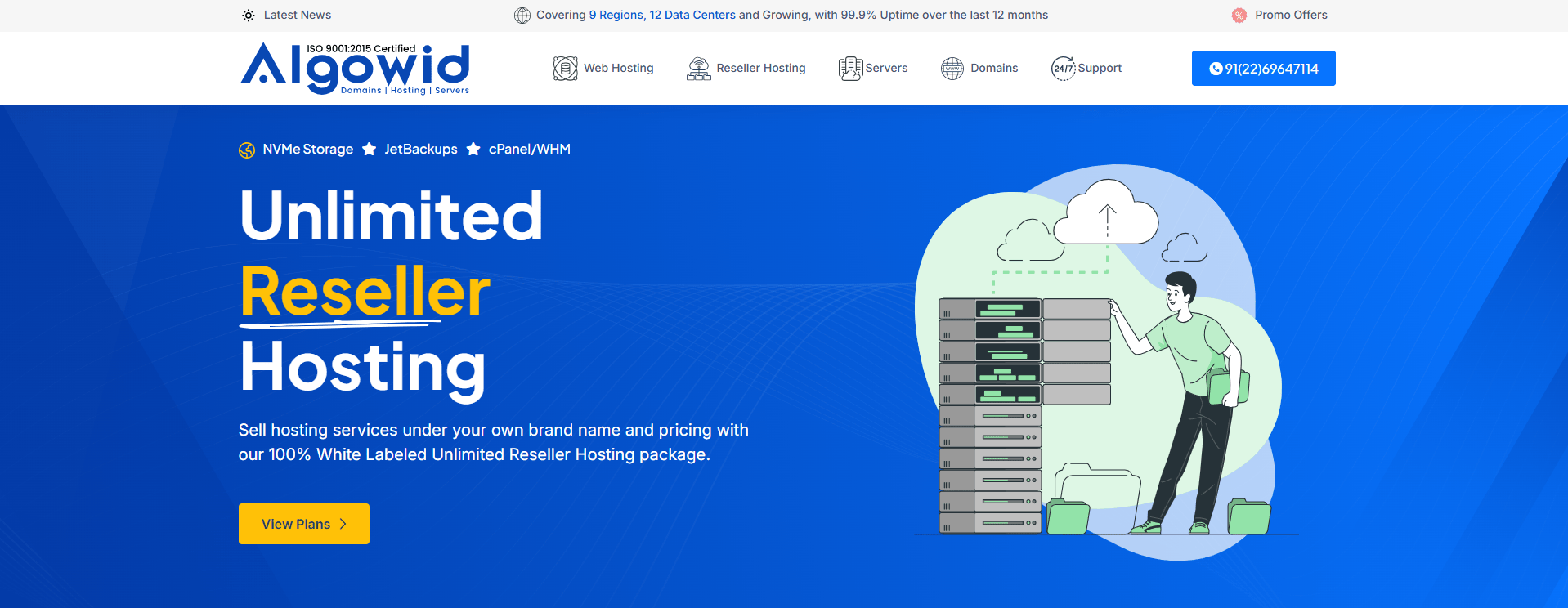Open the Latest News link

(x=298, y=15)
